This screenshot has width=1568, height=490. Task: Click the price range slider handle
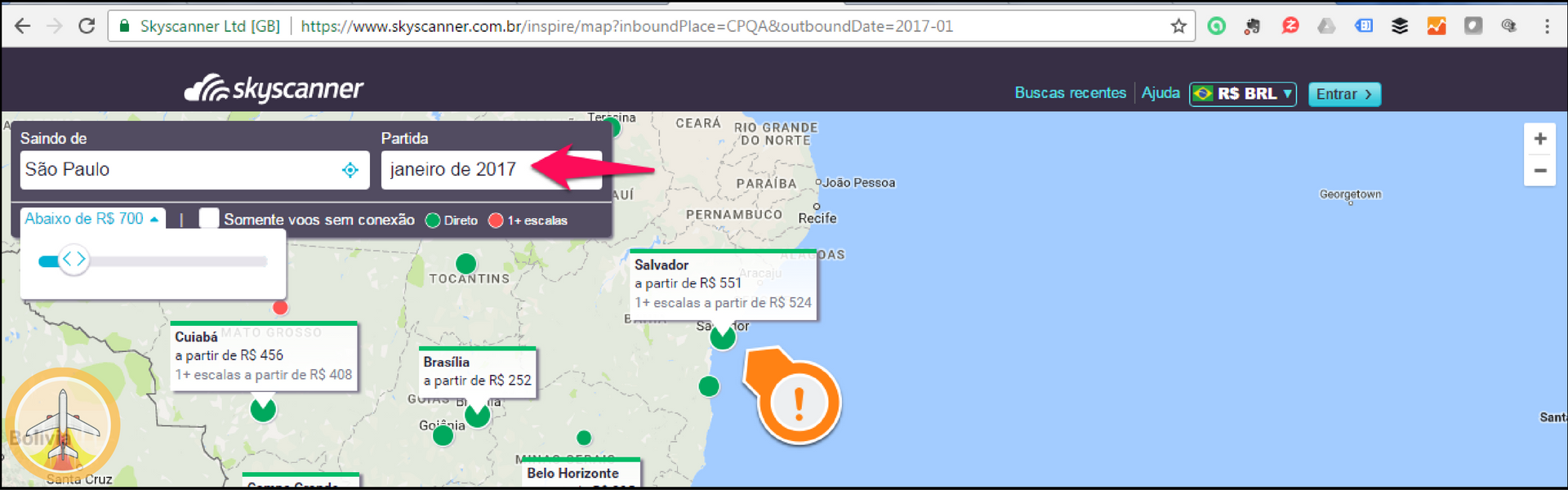[x=73, y=260]
